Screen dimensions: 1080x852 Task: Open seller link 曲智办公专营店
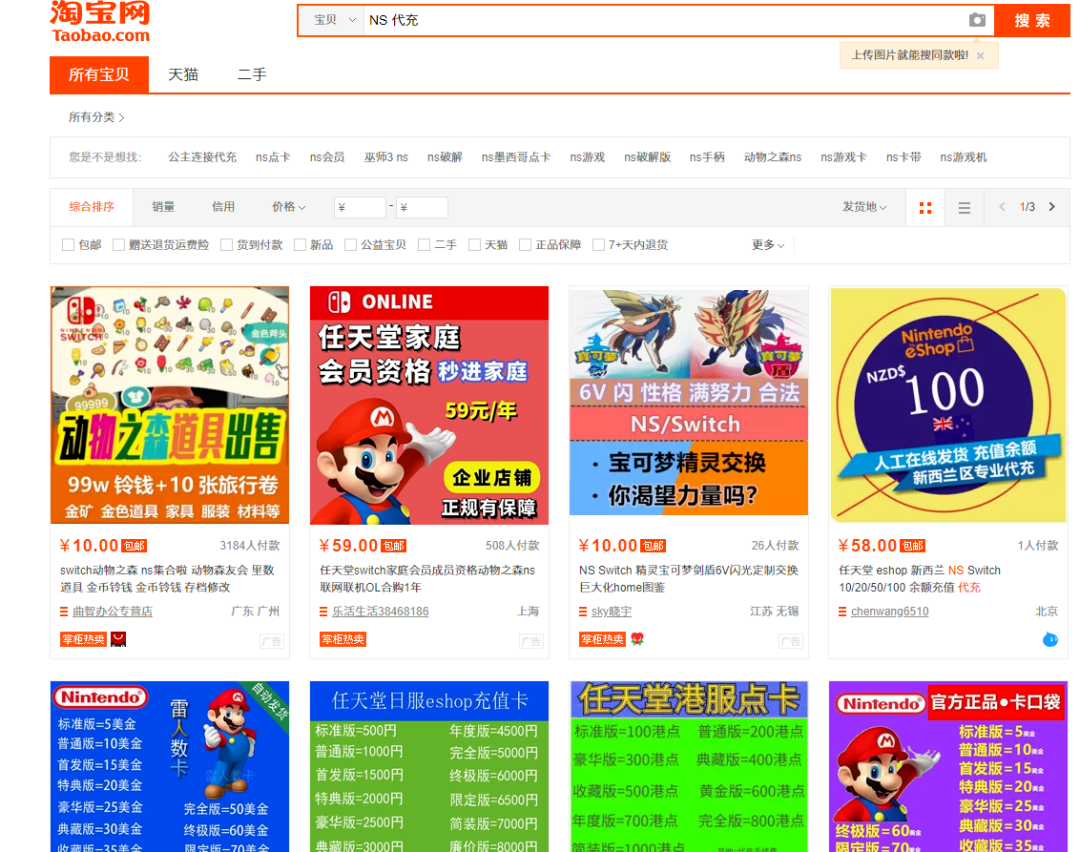[112, 612]
